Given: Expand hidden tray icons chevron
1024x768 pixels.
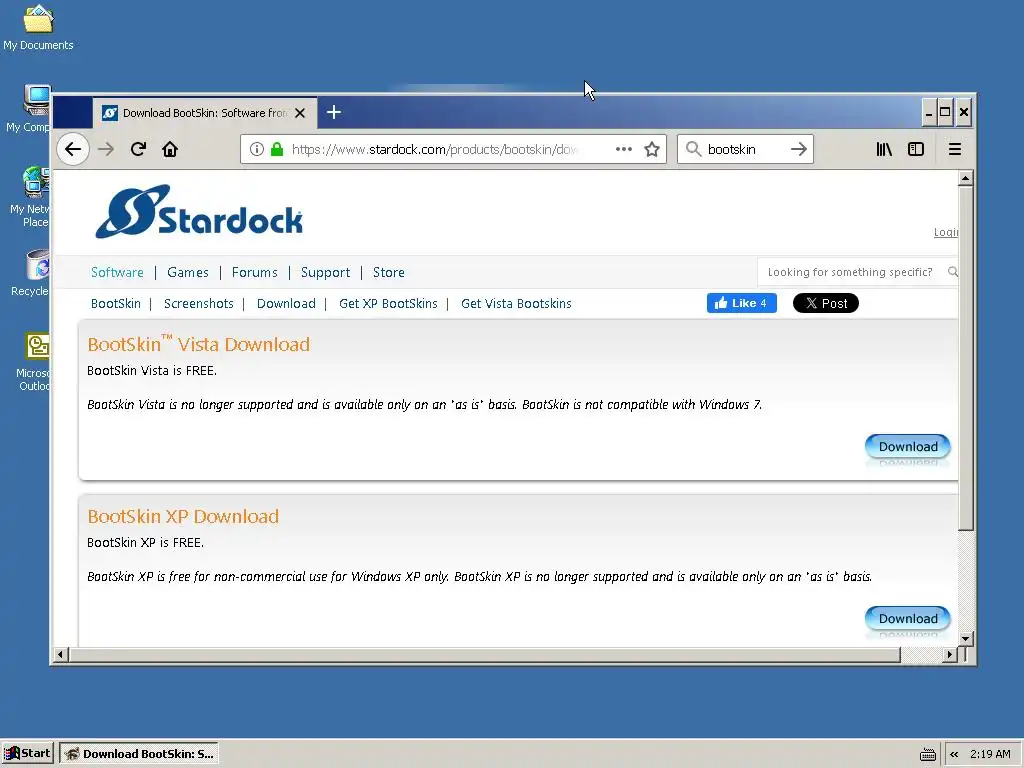Looking at the screenshot, I should (954, 754).
